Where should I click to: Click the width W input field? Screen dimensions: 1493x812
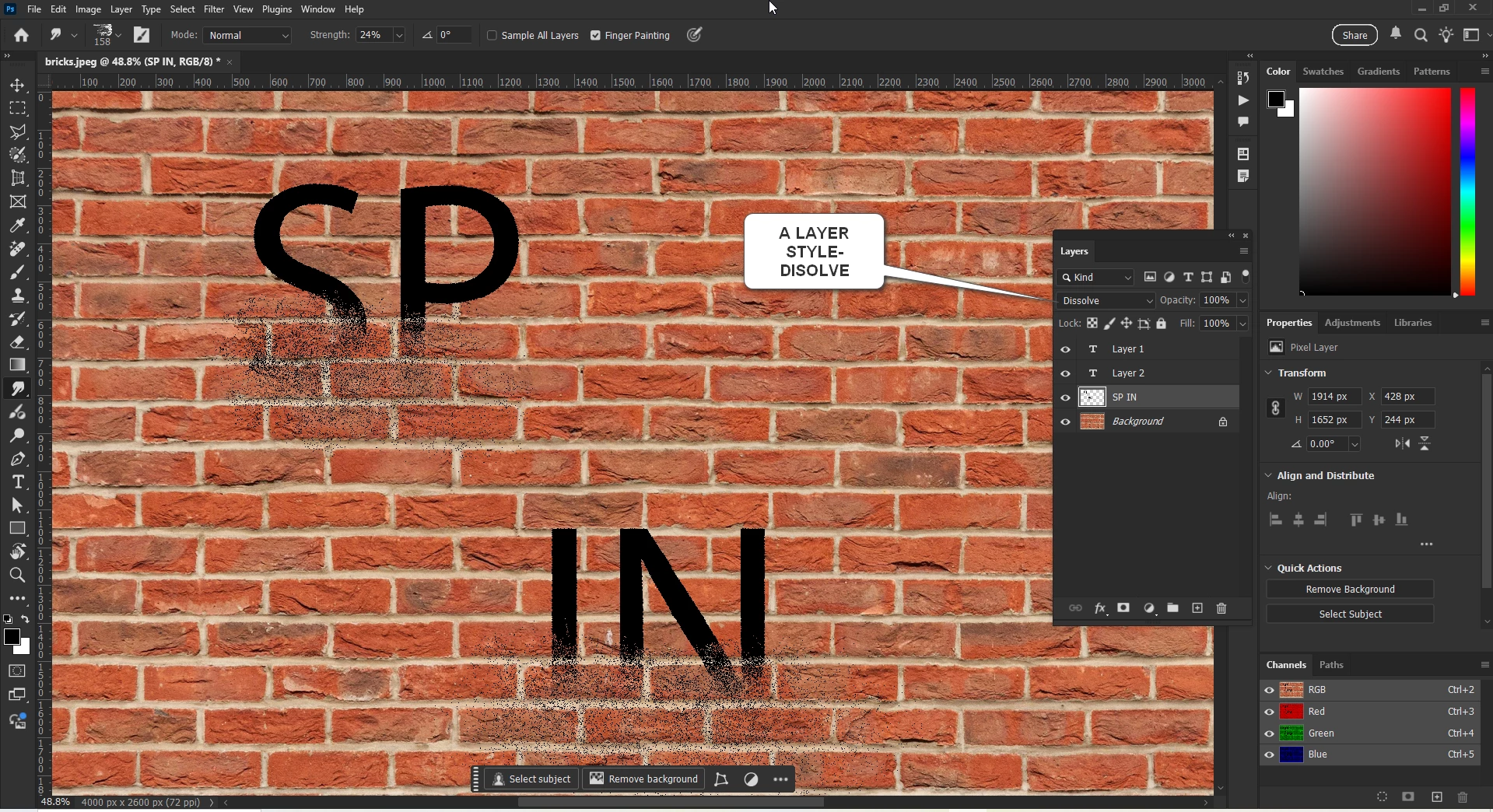click(1334, 397)
